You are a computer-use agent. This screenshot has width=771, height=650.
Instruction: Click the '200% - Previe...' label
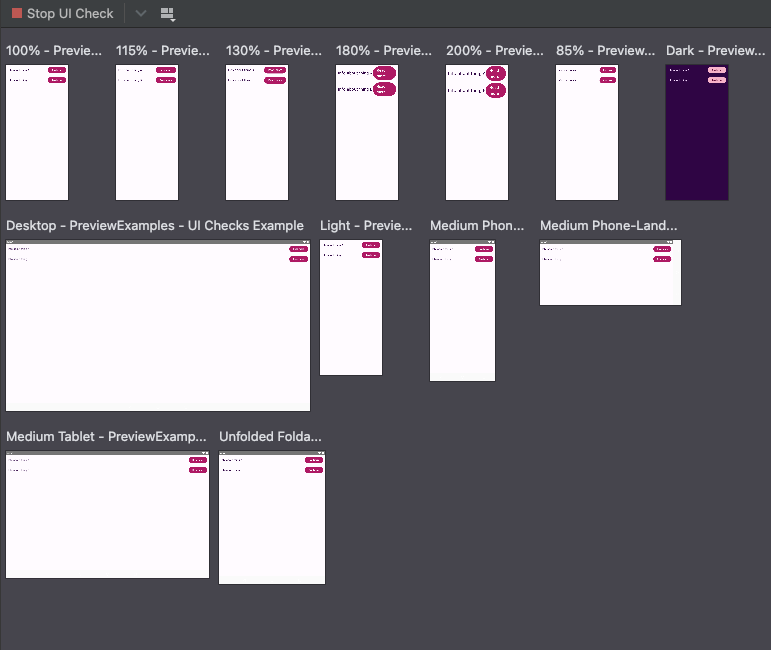pyautogui.click(x=495, y=51)
